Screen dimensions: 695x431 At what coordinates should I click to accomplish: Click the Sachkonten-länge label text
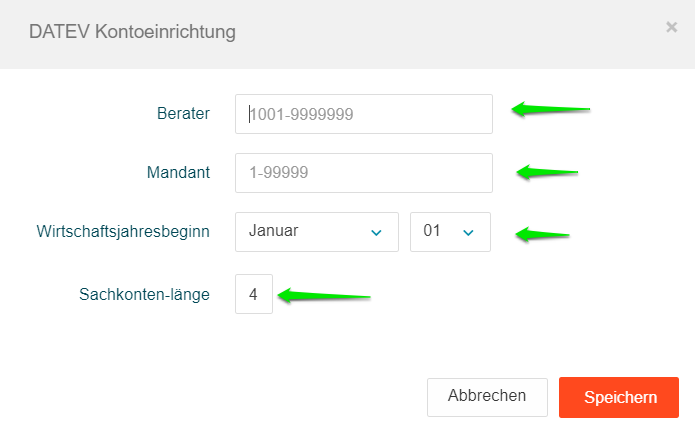(x=144, y=294)
